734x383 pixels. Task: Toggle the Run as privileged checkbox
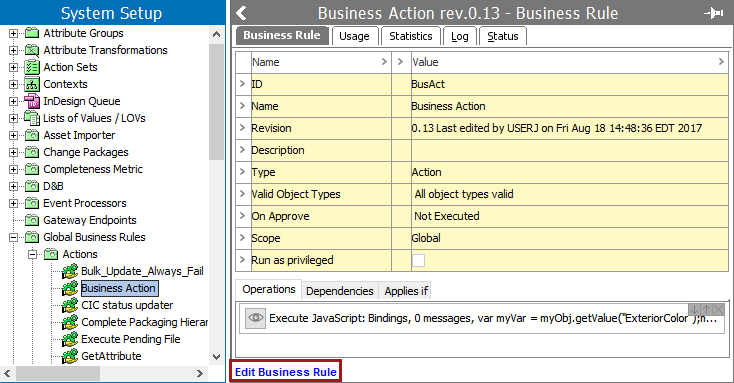[x=418, y=260]
